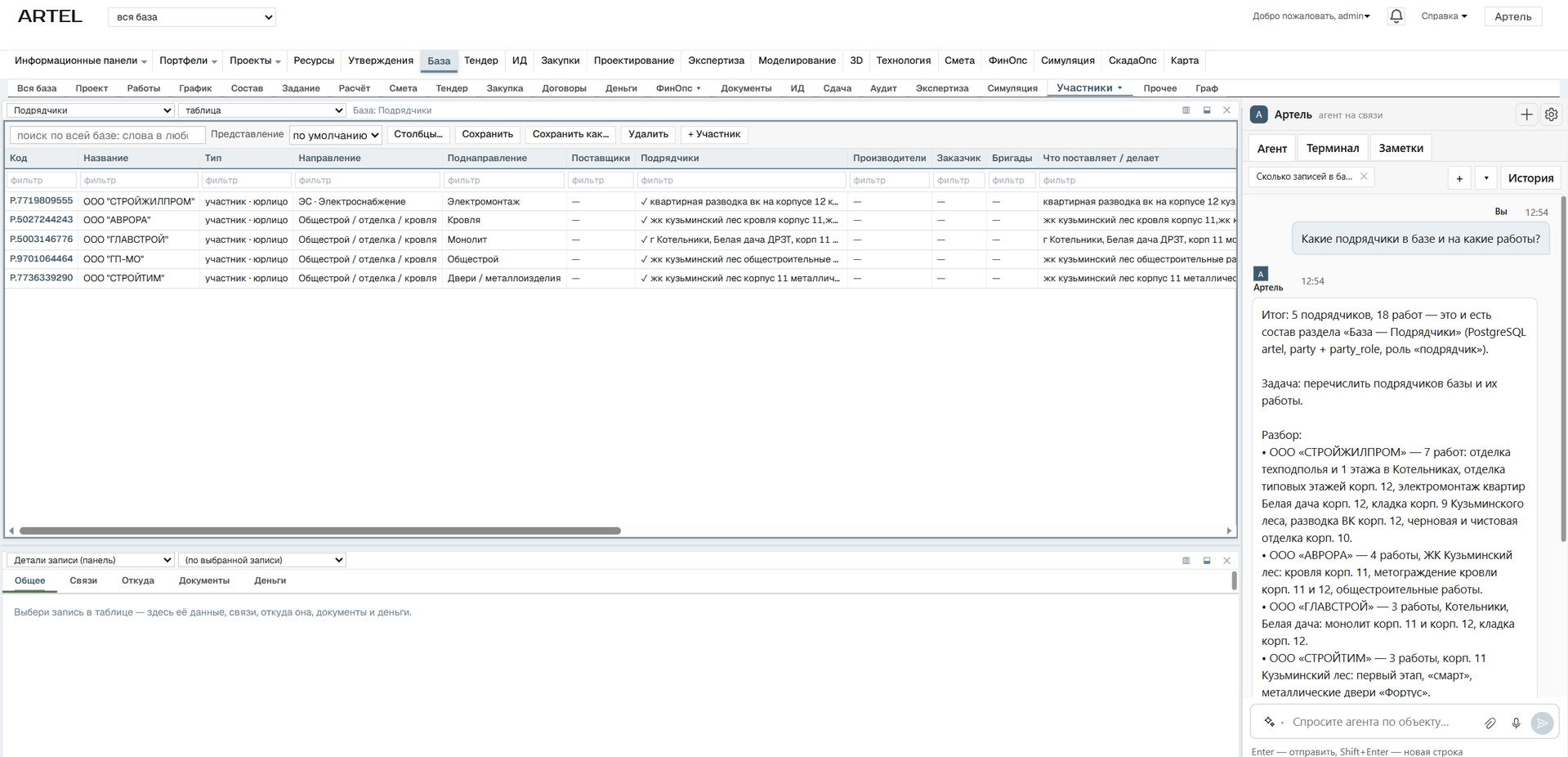This screenshot has width=1568, height=757.
Task: Open the История button in agent panel
Action: pos(1530,178)
